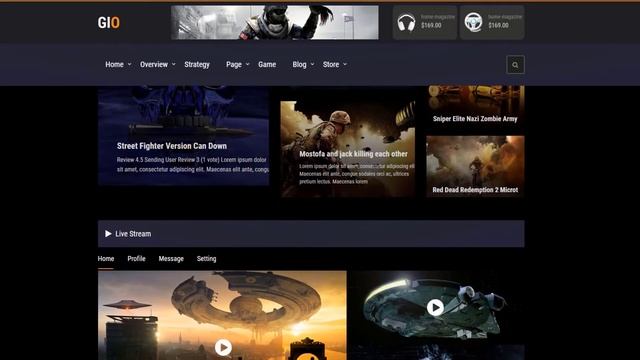Click the headphones $169.00 price text

(x=431, y=25)
